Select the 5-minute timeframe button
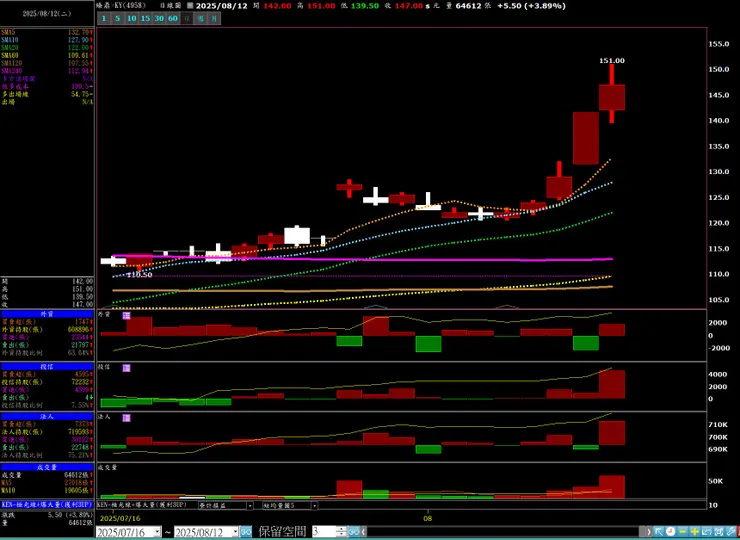 pyautogui.click(x=118, y=19)
